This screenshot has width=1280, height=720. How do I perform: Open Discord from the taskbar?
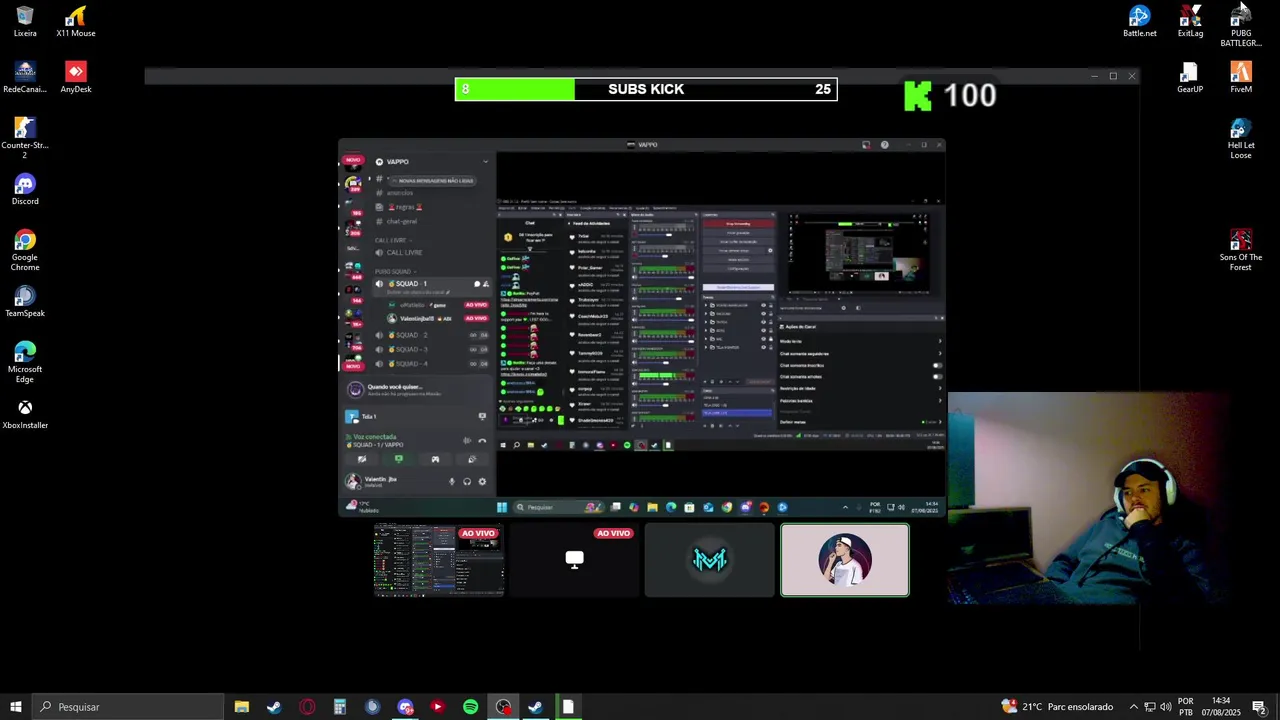tap(405, 707)
